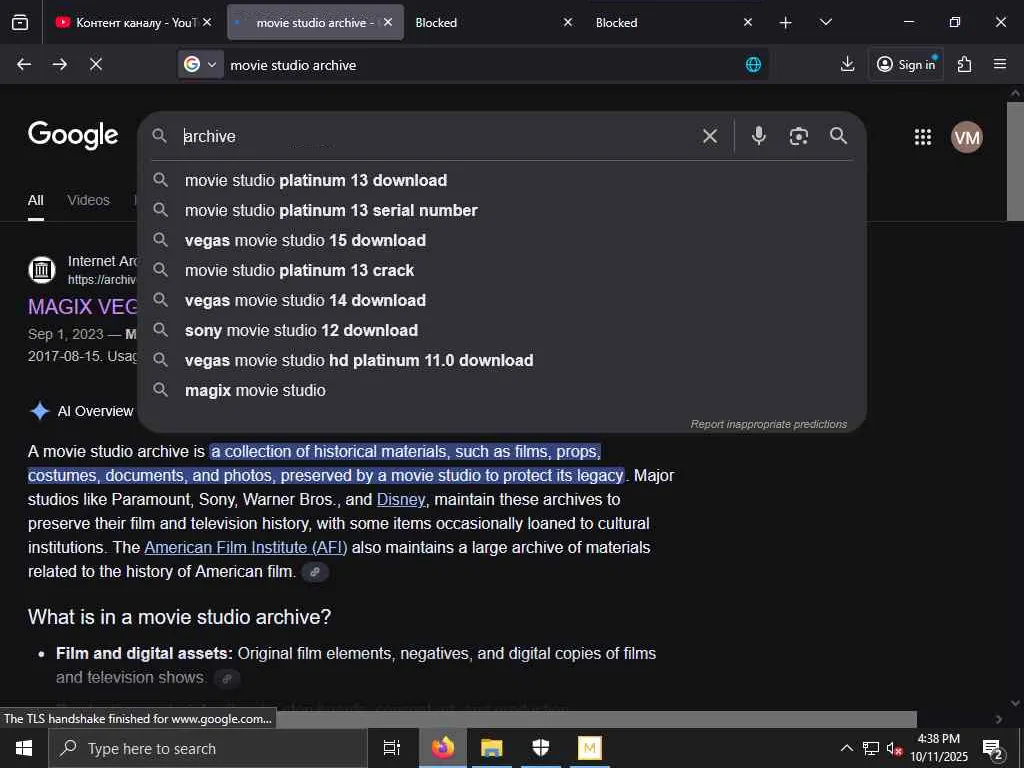This screenshot has width=1024, height=768.
Task: Click the Internet Archive site favicon
Action: (42, 270)
